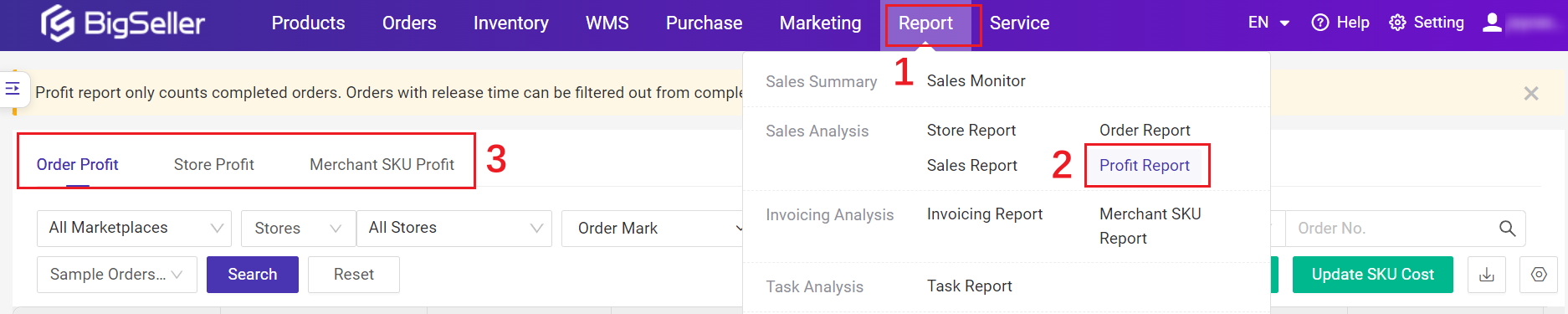
Task: Click the purple Search button
Action: point(253,275)
